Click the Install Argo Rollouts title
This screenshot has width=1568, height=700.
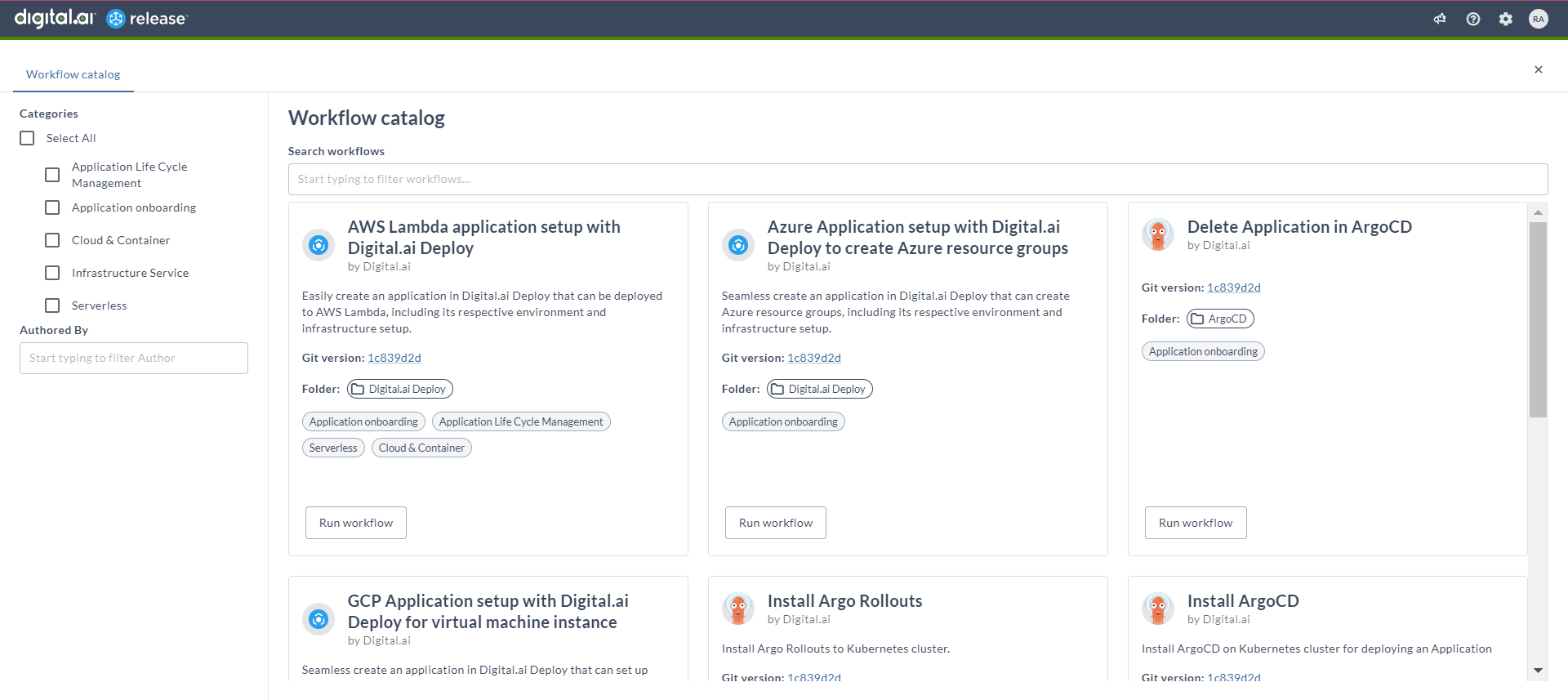[844, 601]
